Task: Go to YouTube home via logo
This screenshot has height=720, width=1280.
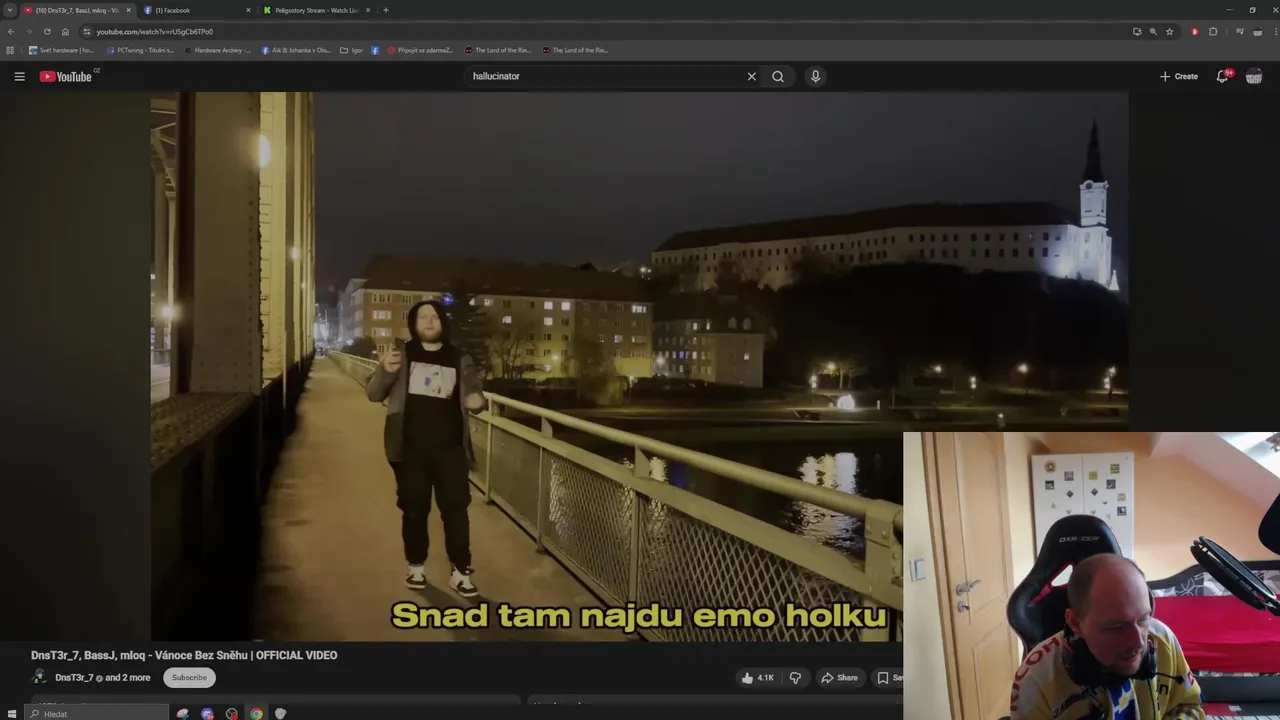Action: (66, 76)
